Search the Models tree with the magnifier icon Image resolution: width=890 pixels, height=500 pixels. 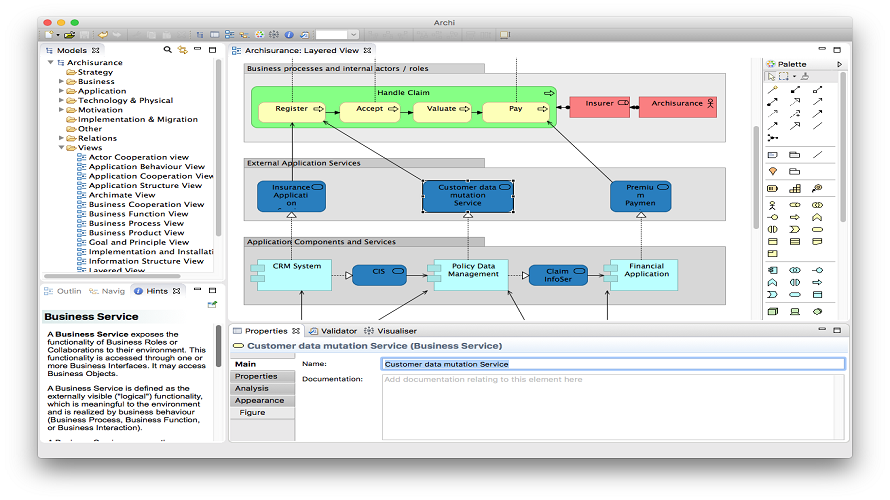pyautogui.click(x=167, y=50)
